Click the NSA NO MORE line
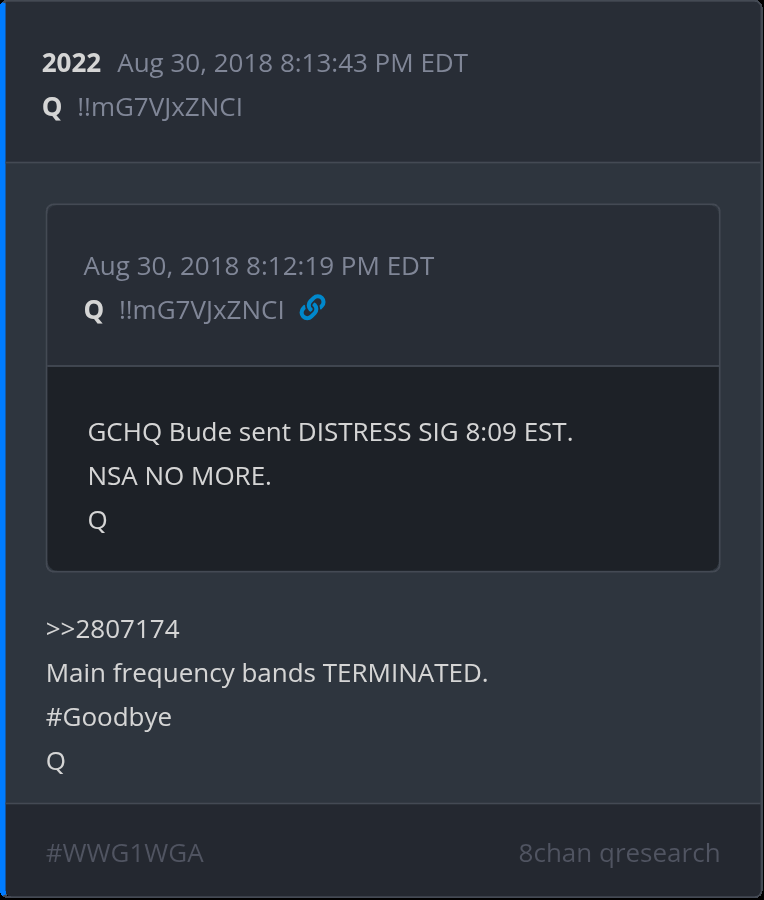Viewport: 764px width, 900px height. pos(180,477)
